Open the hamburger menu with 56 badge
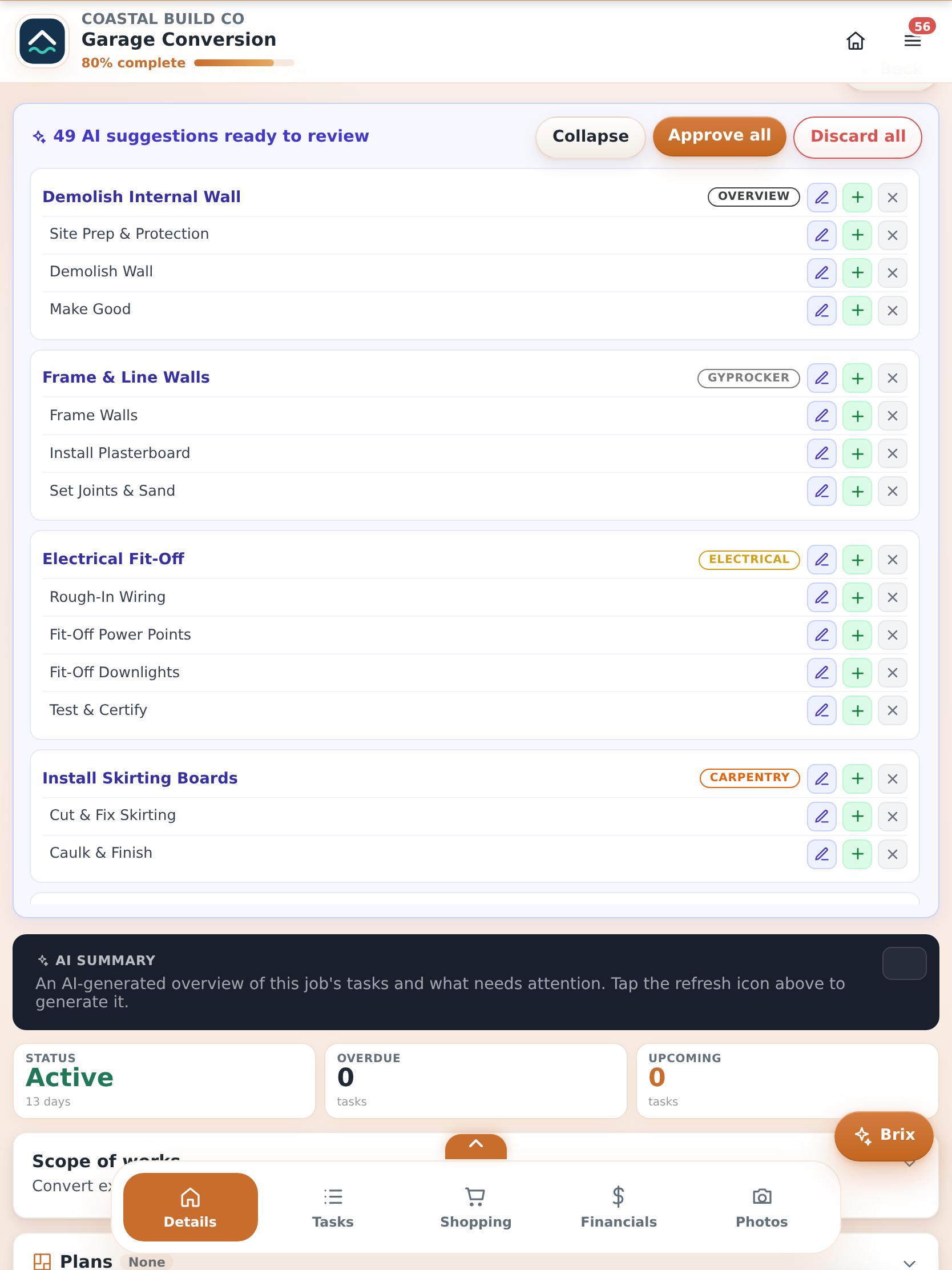 913,41
